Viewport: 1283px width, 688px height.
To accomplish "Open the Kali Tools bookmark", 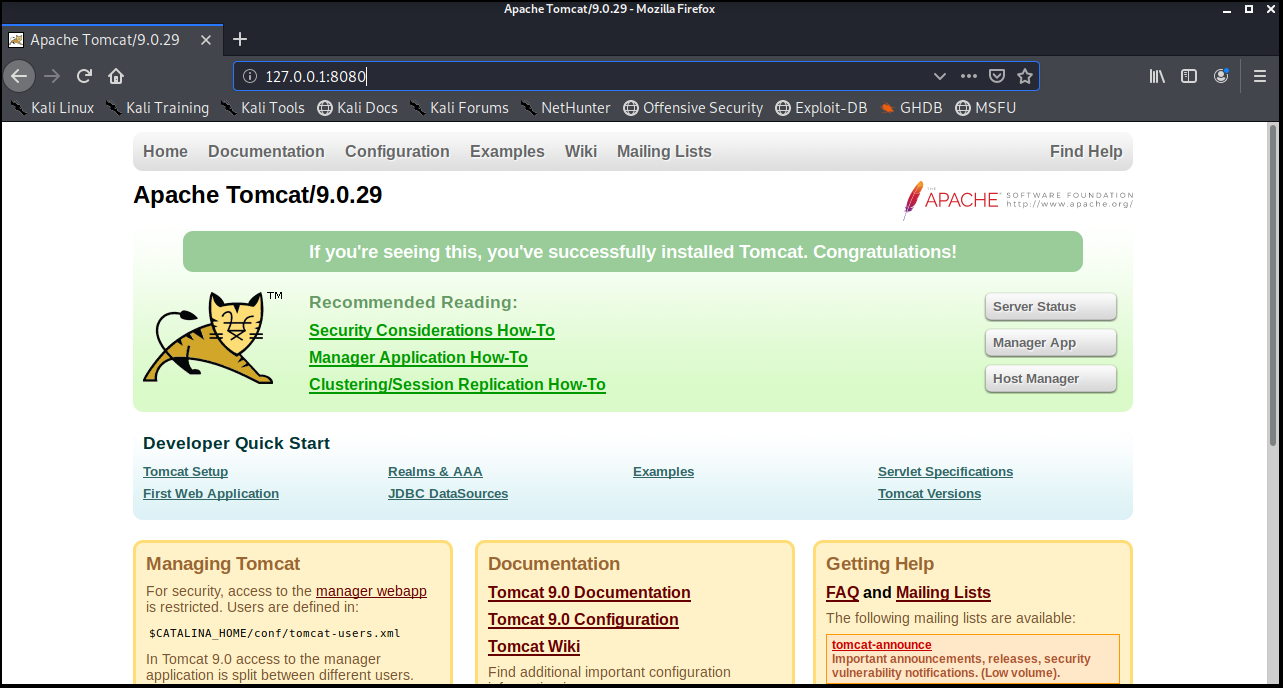I will [x=262, y=108].
